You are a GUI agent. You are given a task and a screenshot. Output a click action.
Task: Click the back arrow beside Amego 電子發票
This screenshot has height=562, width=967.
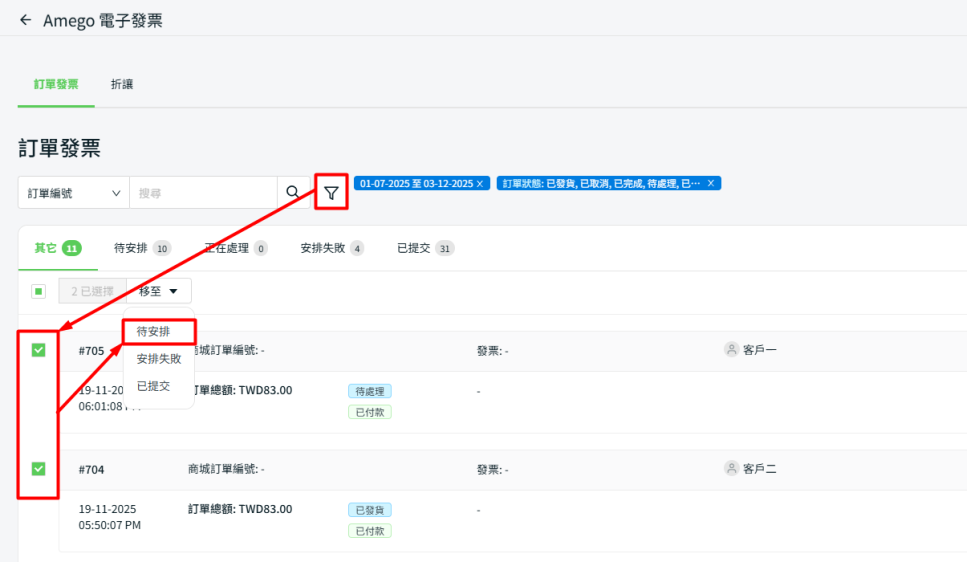point(25,20)
